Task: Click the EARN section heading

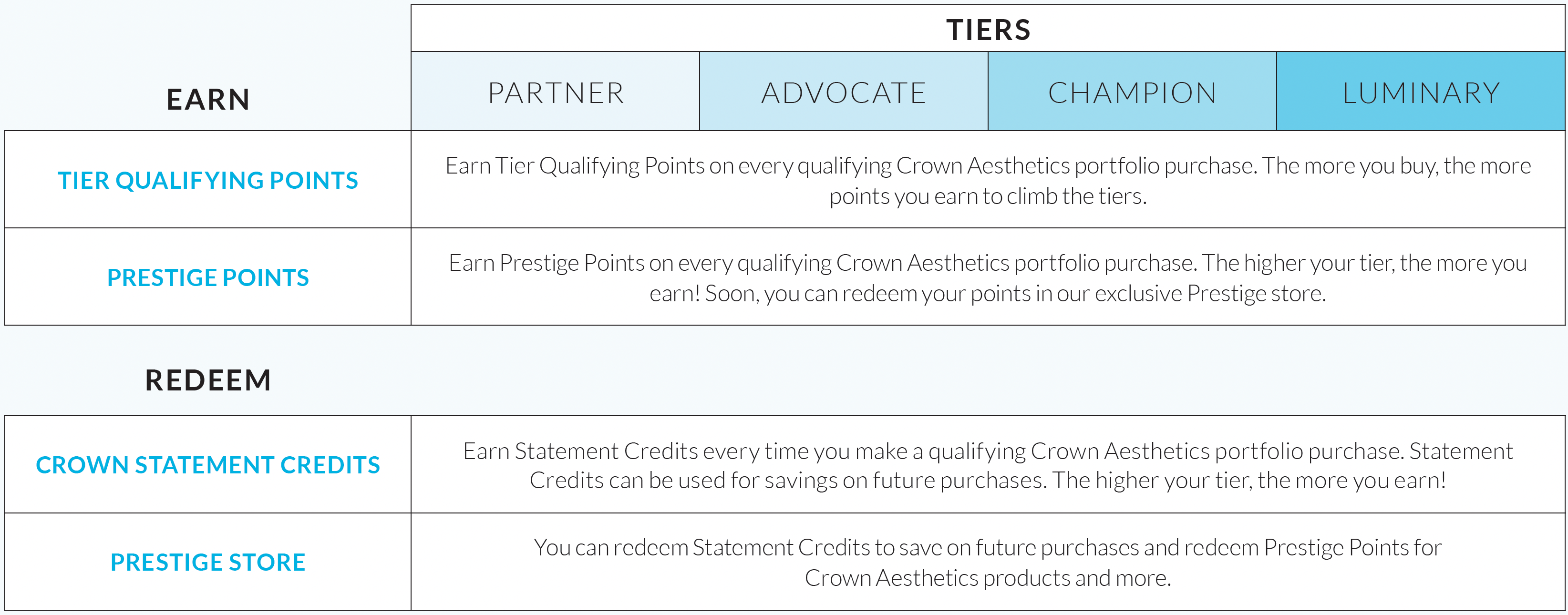Action: point(208,99)
